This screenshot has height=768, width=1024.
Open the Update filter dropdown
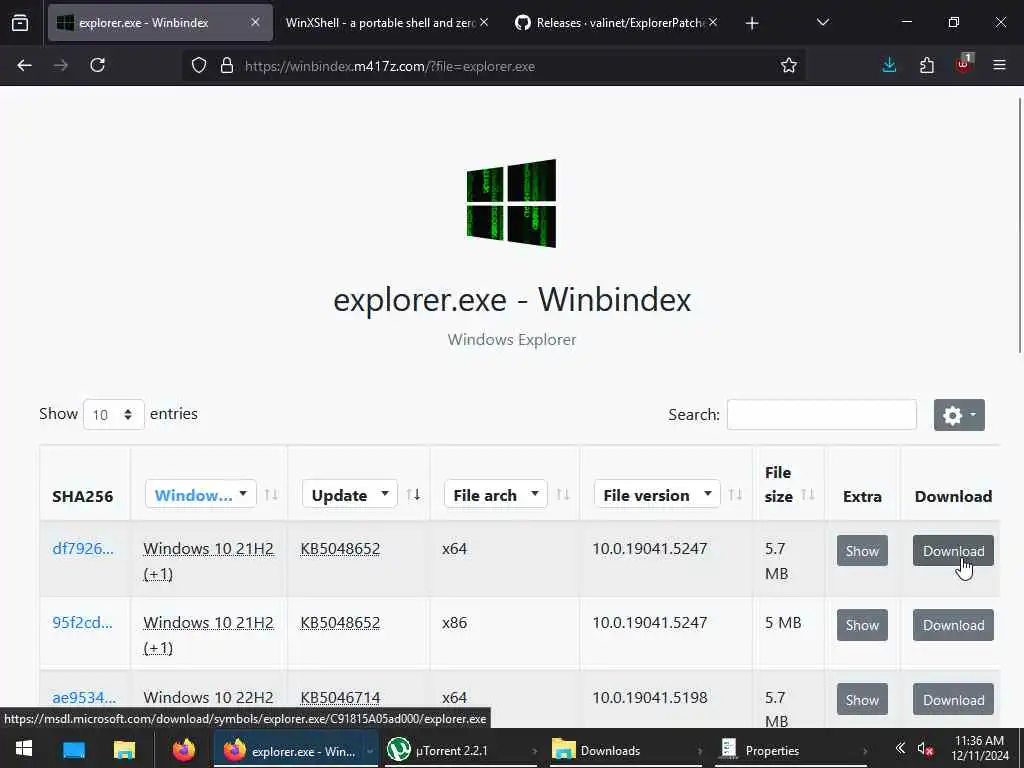tap(349, 494)
